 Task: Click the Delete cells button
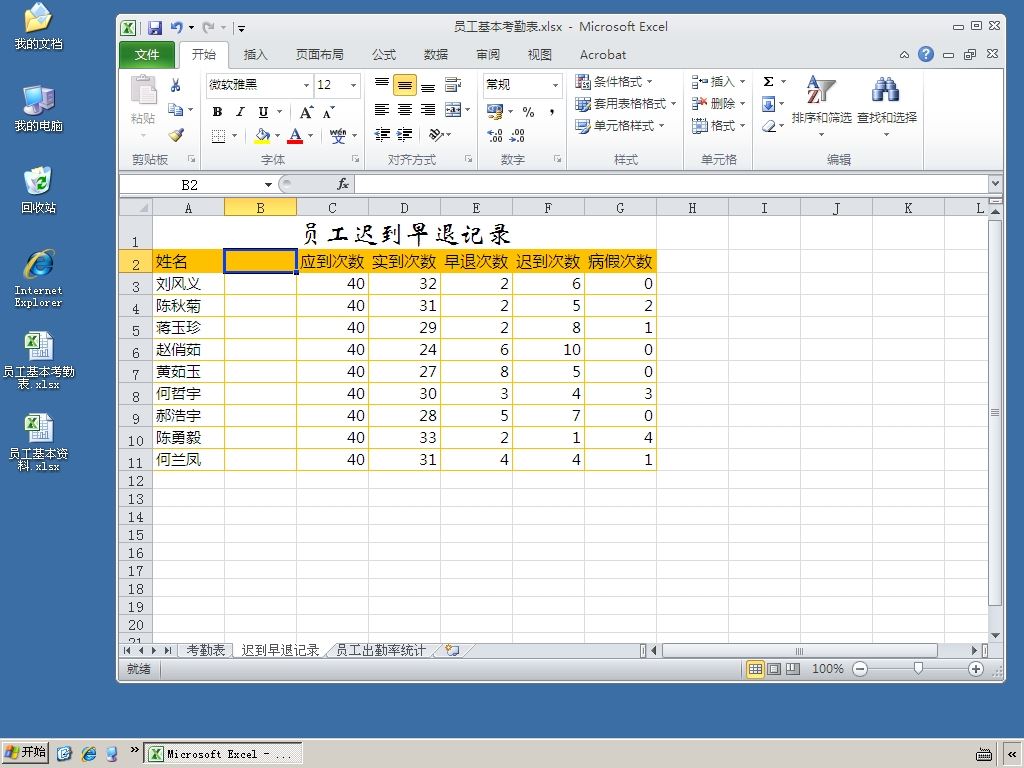coord(718,103)
